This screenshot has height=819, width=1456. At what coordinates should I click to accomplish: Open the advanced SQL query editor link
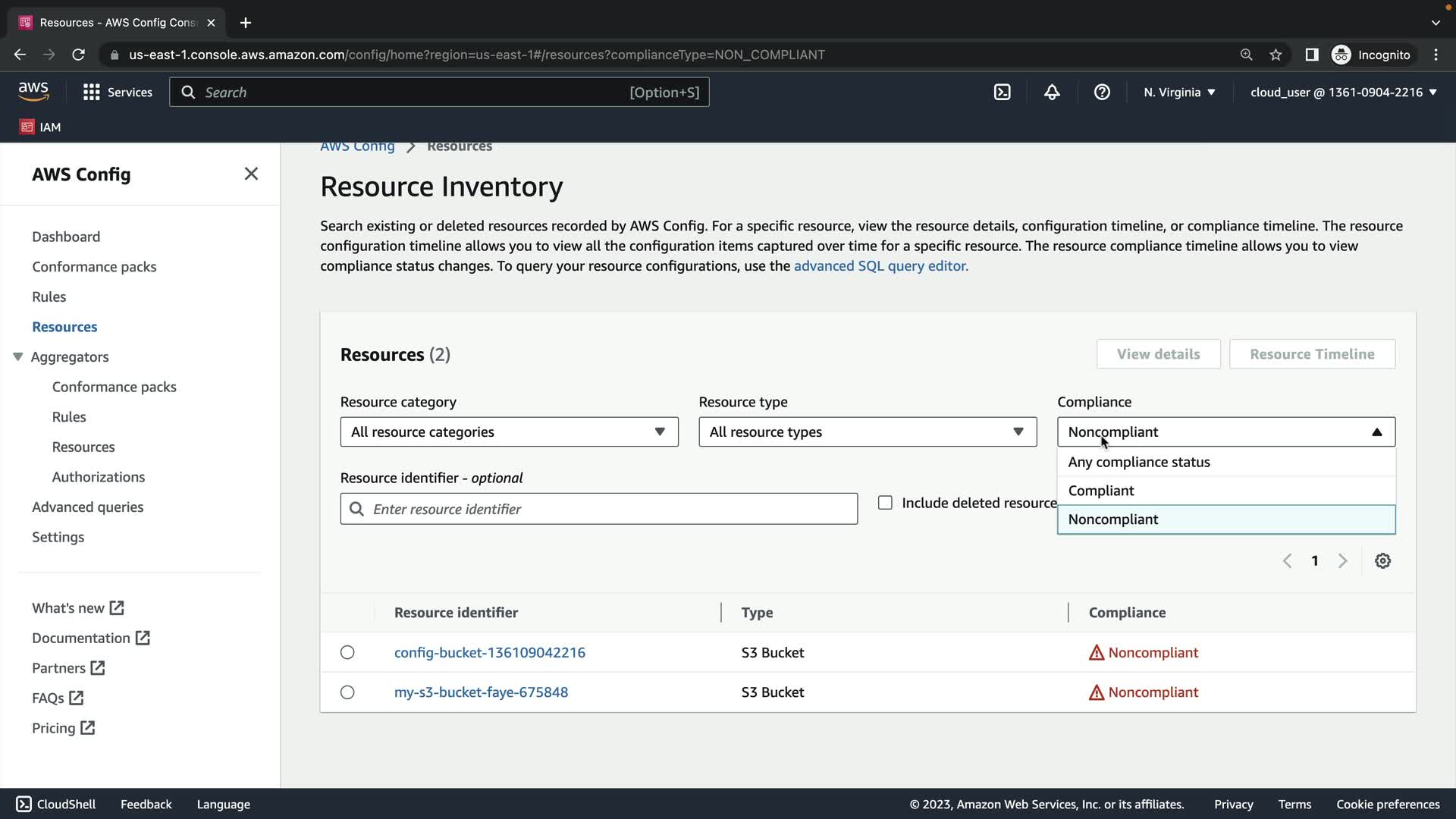tap(880, 266)
